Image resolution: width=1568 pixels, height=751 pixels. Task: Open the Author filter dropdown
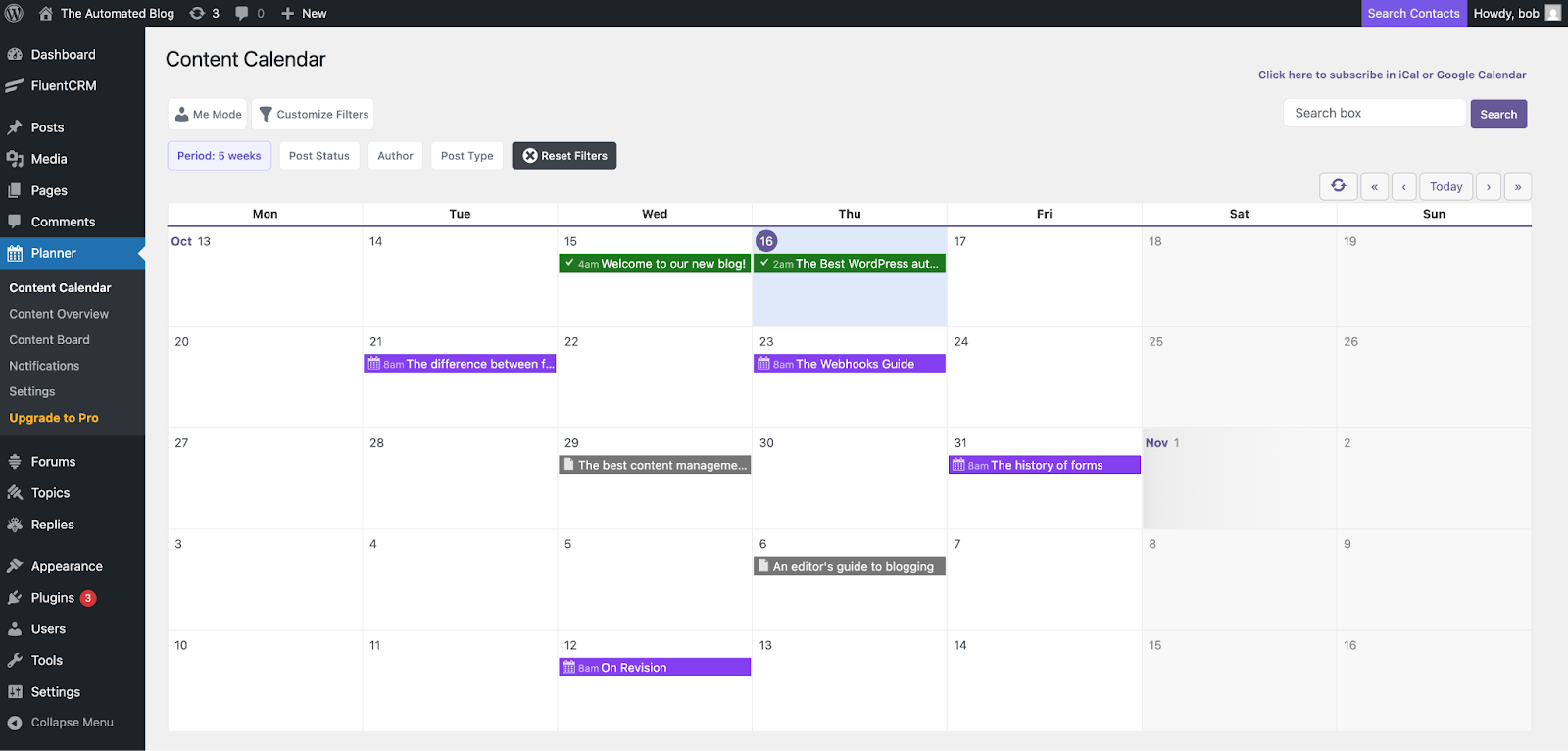click(x=395, y=155)
